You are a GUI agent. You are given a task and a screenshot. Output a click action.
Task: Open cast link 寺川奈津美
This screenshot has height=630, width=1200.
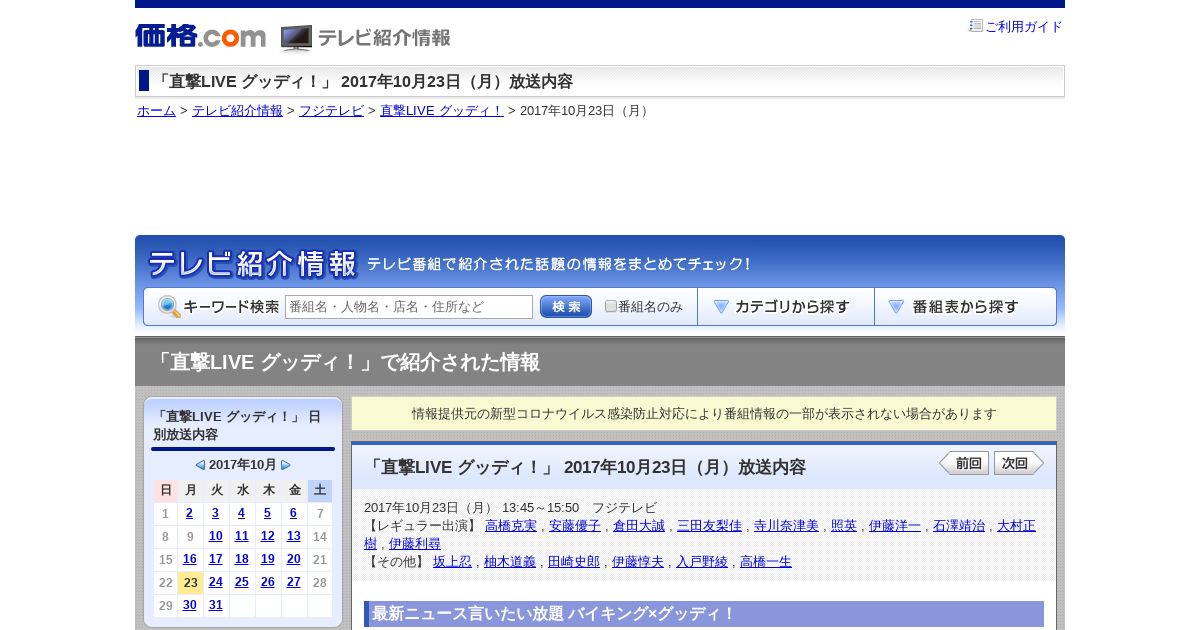(786, 526)
